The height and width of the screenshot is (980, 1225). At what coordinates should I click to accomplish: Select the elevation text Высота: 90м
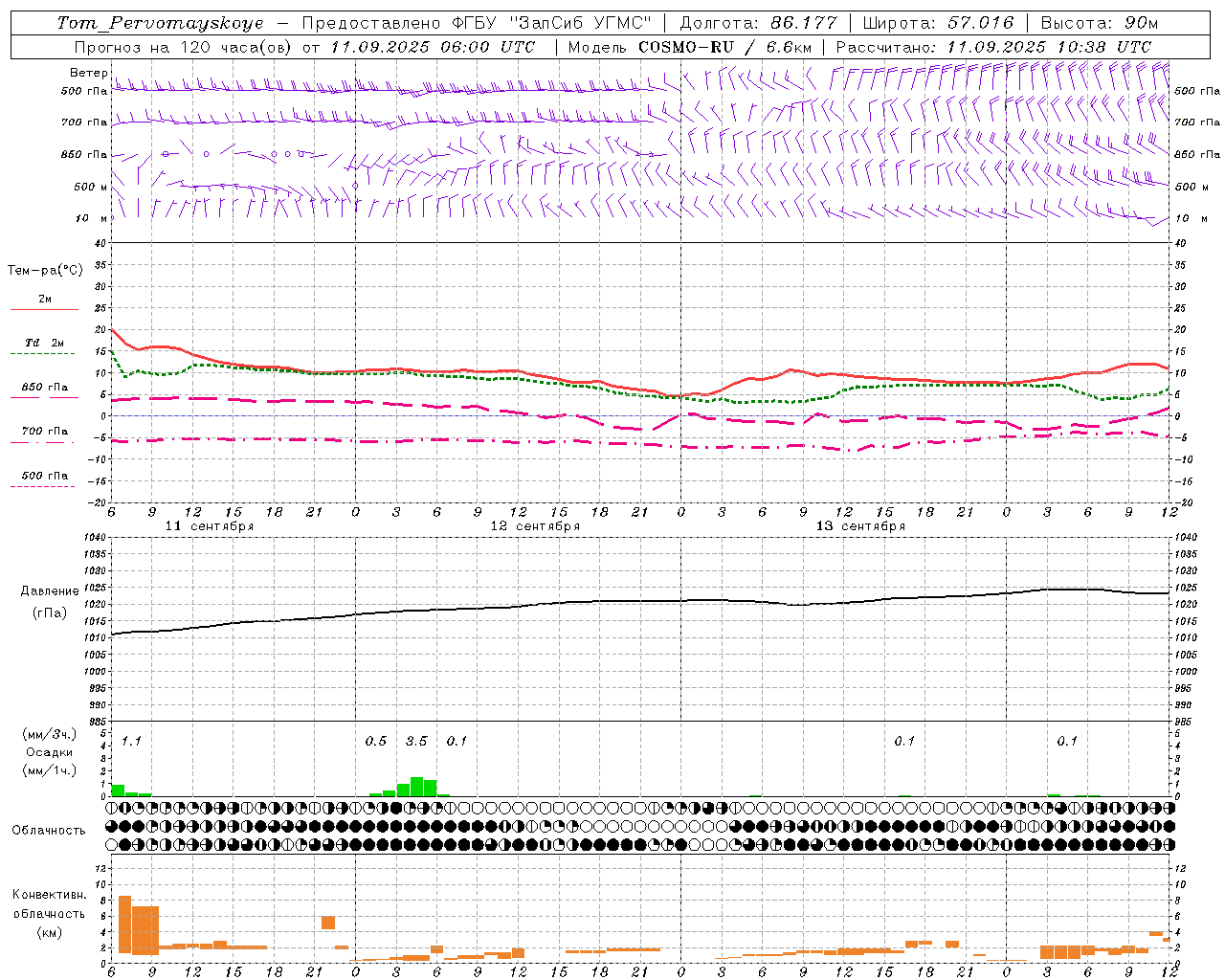click(1100, 23)
